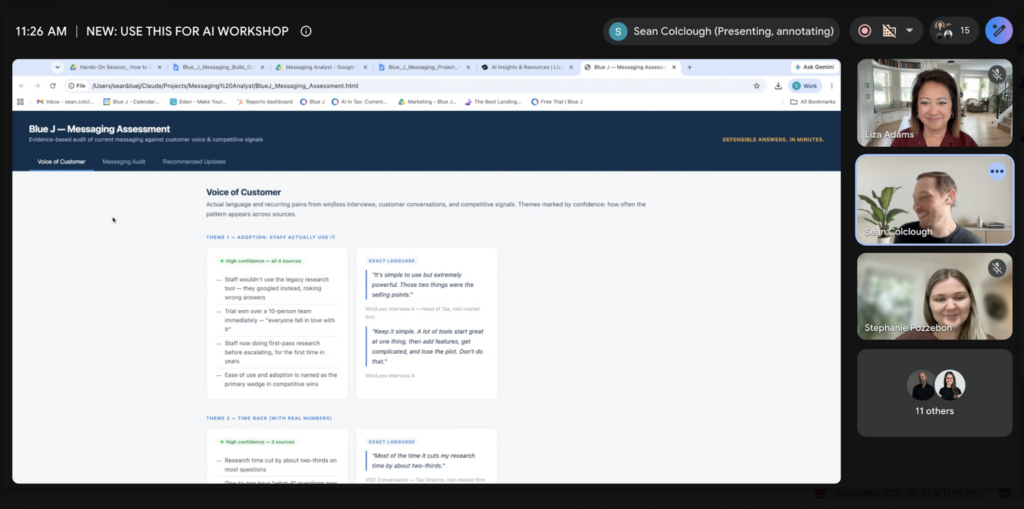Open the Reports dashboard bookmark
This screenshot has height=509, width=1024.
pos(264,102)
